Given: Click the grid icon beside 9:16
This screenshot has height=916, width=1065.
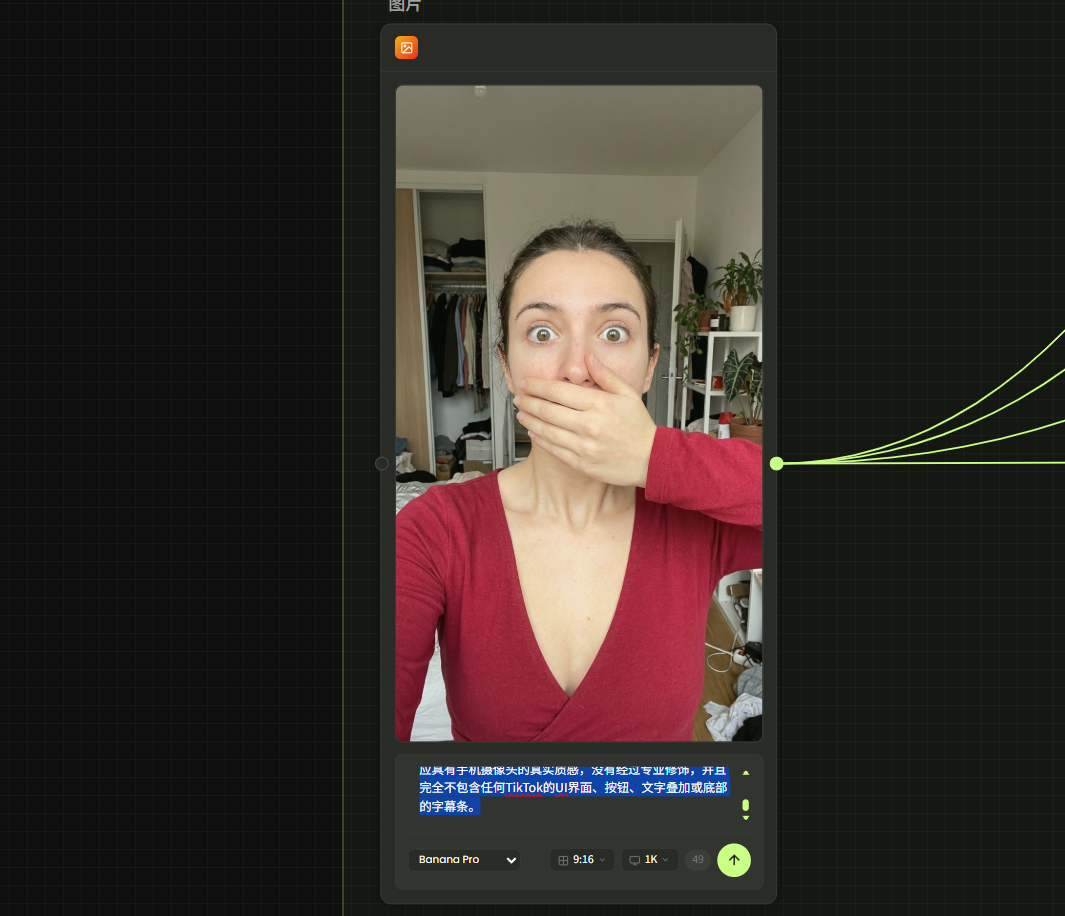Looking at the screenshot, I should pyautogui.click(x=563, y=860).
